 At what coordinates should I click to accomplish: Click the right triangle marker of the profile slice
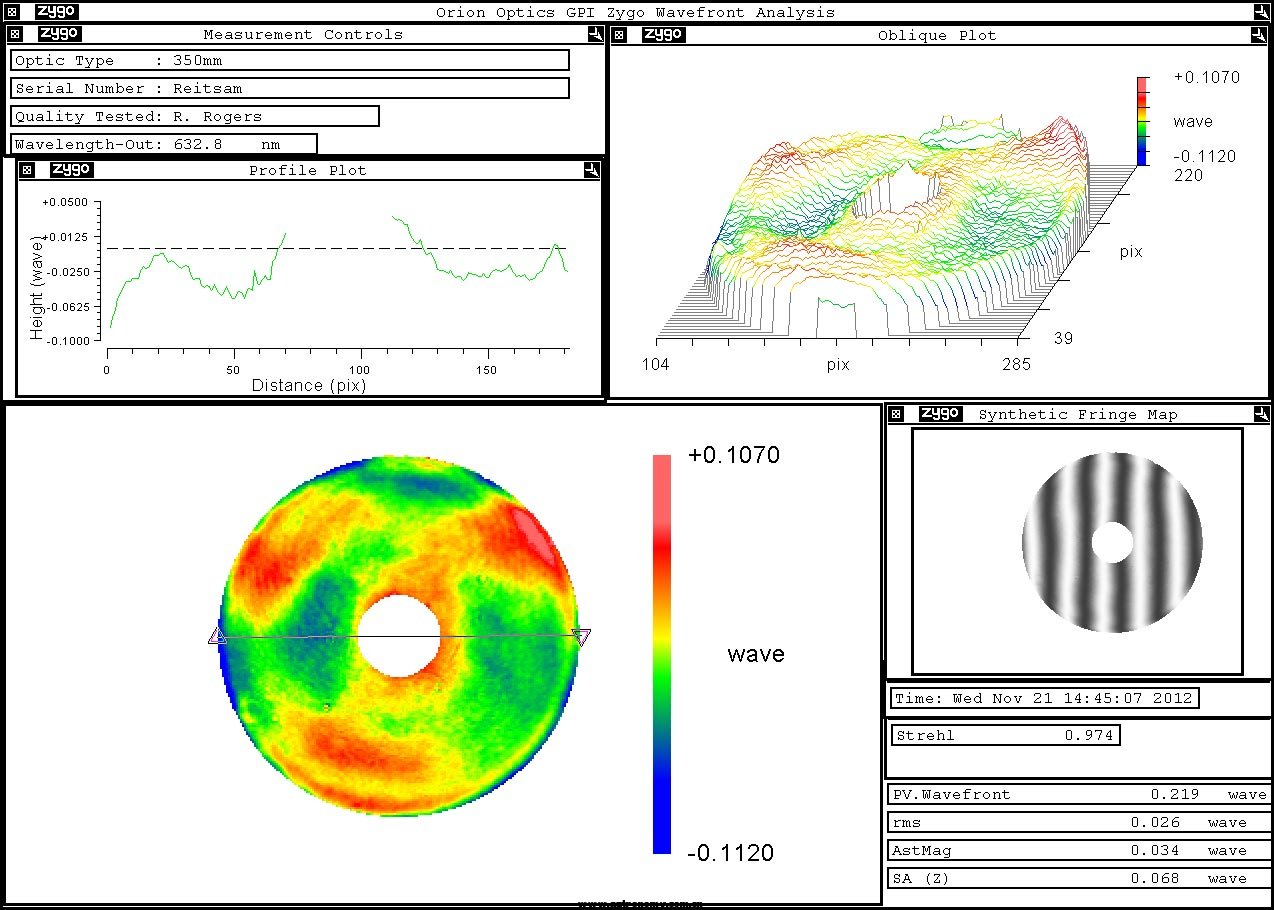tap(582, 636)
